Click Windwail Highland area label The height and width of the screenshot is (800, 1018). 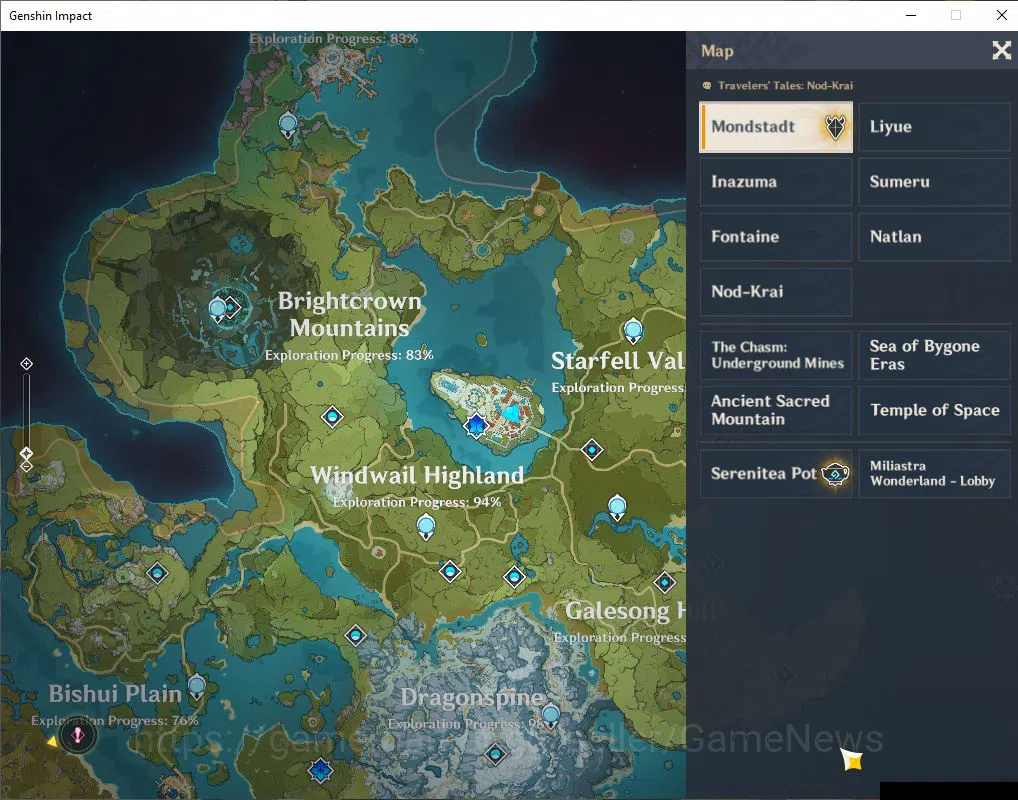pos(417,475)
